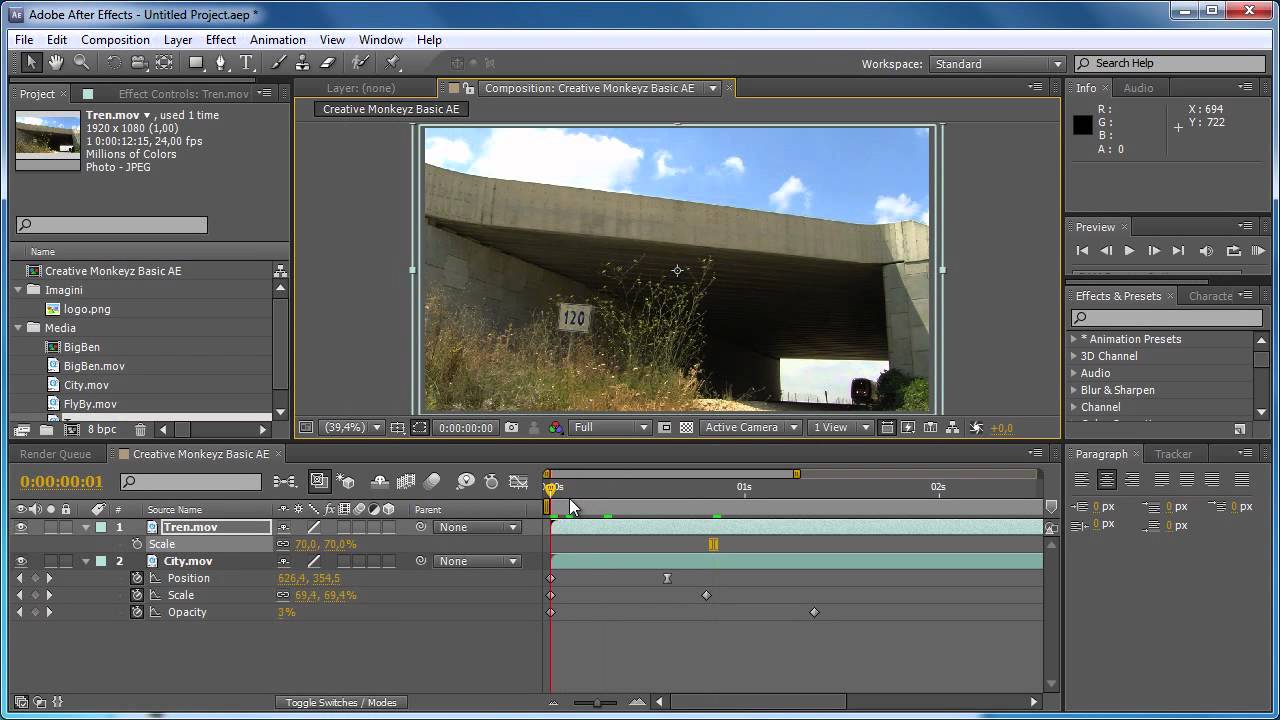This screenshot has width=1280, height=720.
Task: Collapse the Imagini folder
Action: (x=19, y=290)
